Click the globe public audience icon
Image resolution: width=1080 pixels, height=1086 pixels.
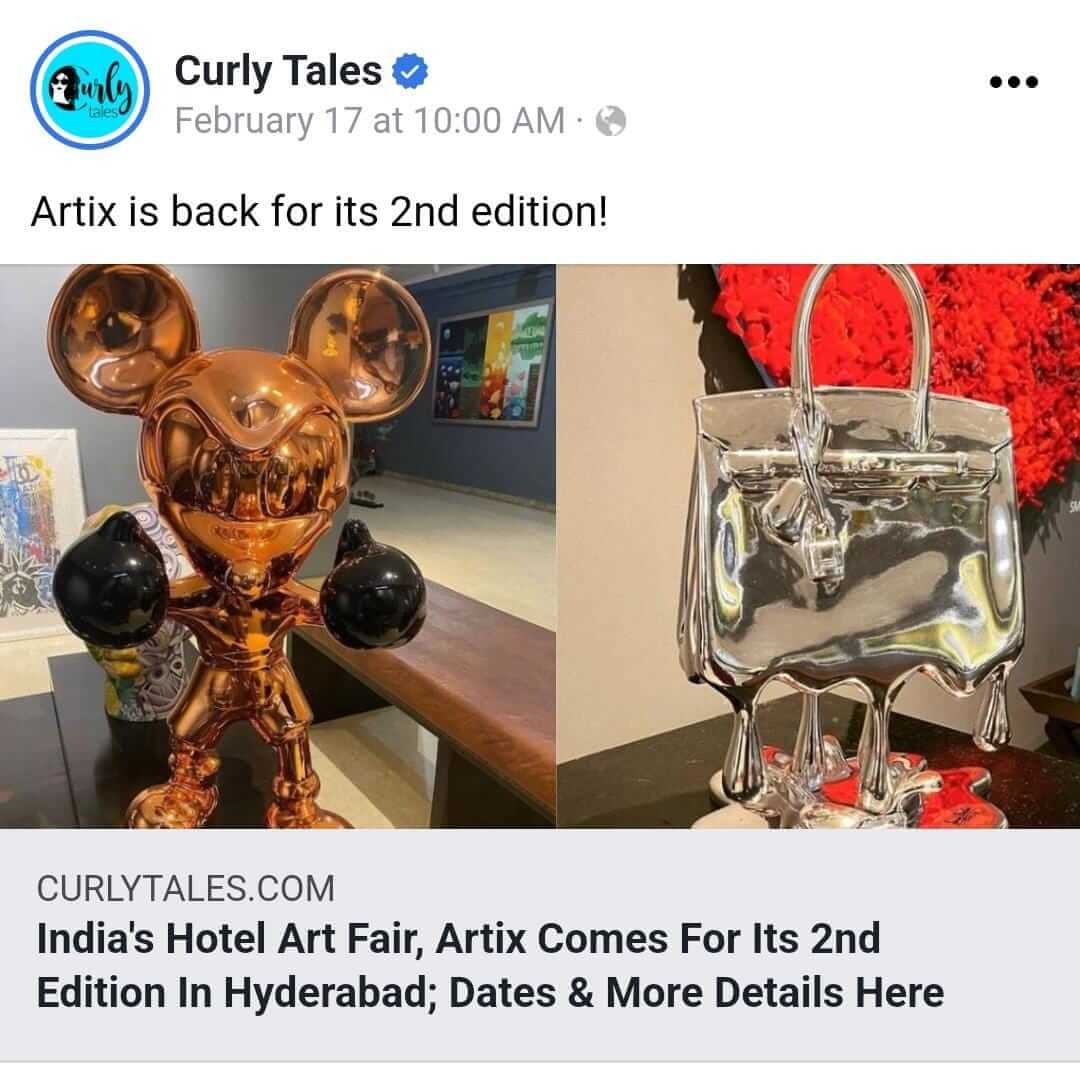(611, 121)
